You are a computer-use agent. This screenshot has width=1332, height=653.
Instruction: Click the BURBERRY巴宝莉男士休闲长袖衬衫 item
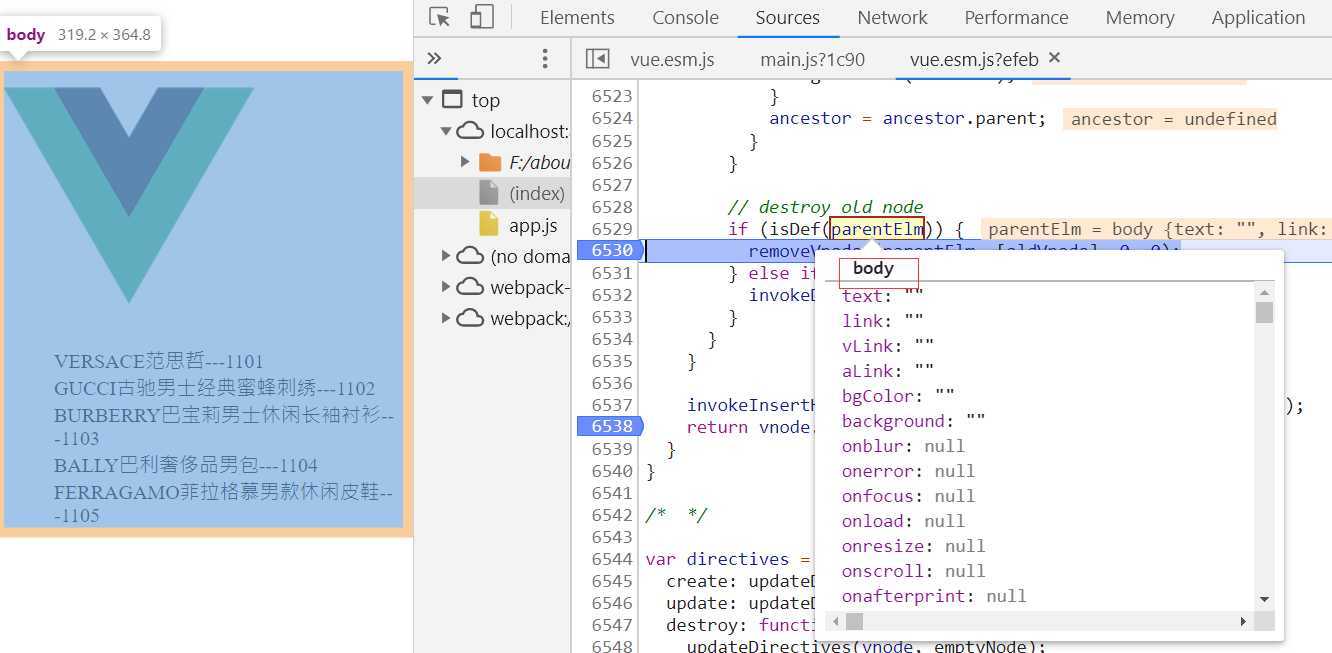(x=224, y=426)
